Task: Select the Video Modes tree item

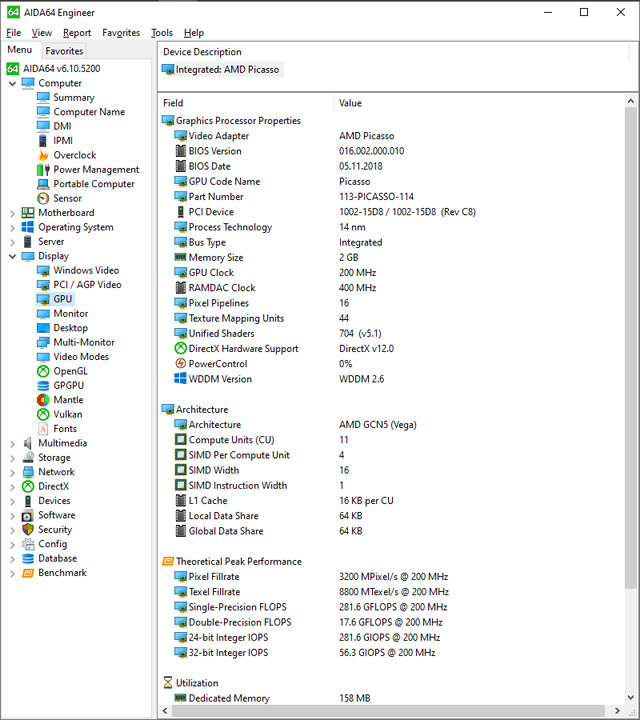Action: [x=81, y=357]
